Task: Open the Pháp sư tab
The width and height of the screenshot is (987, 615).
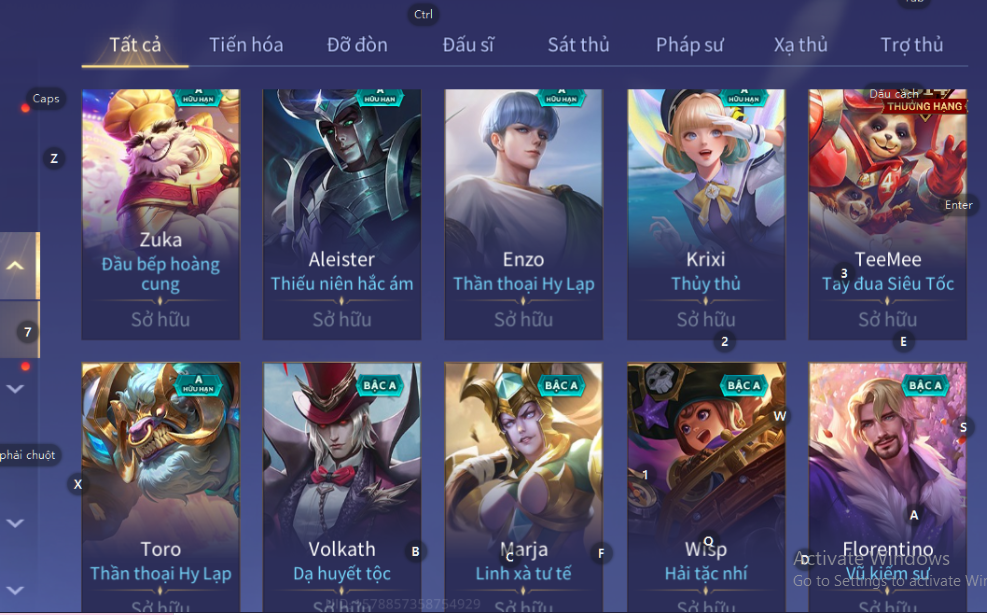Action: (x=689, y=45)
